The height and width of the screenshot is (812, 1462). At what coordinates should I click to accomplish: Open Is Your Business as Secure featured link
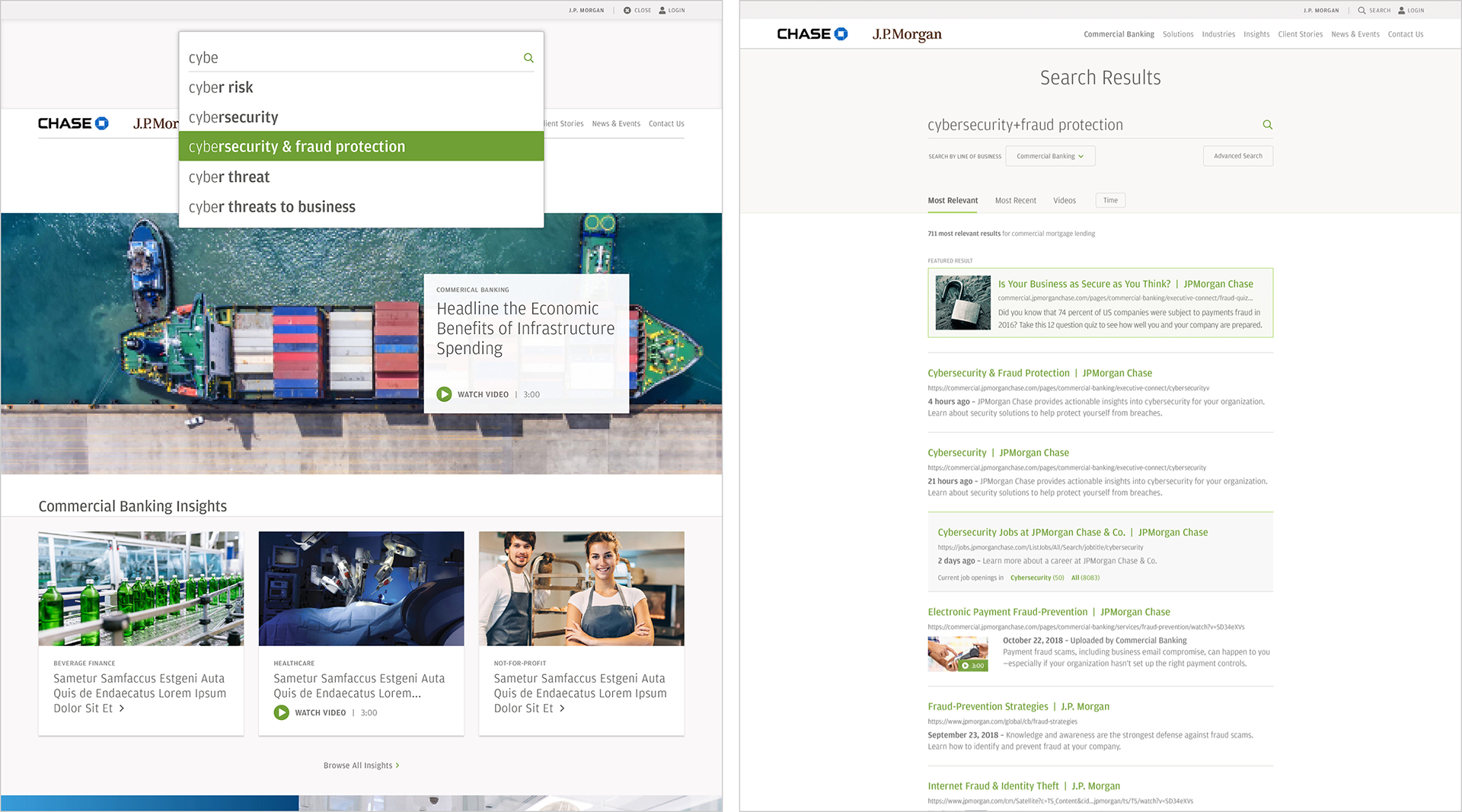(x=1125, y=284)
